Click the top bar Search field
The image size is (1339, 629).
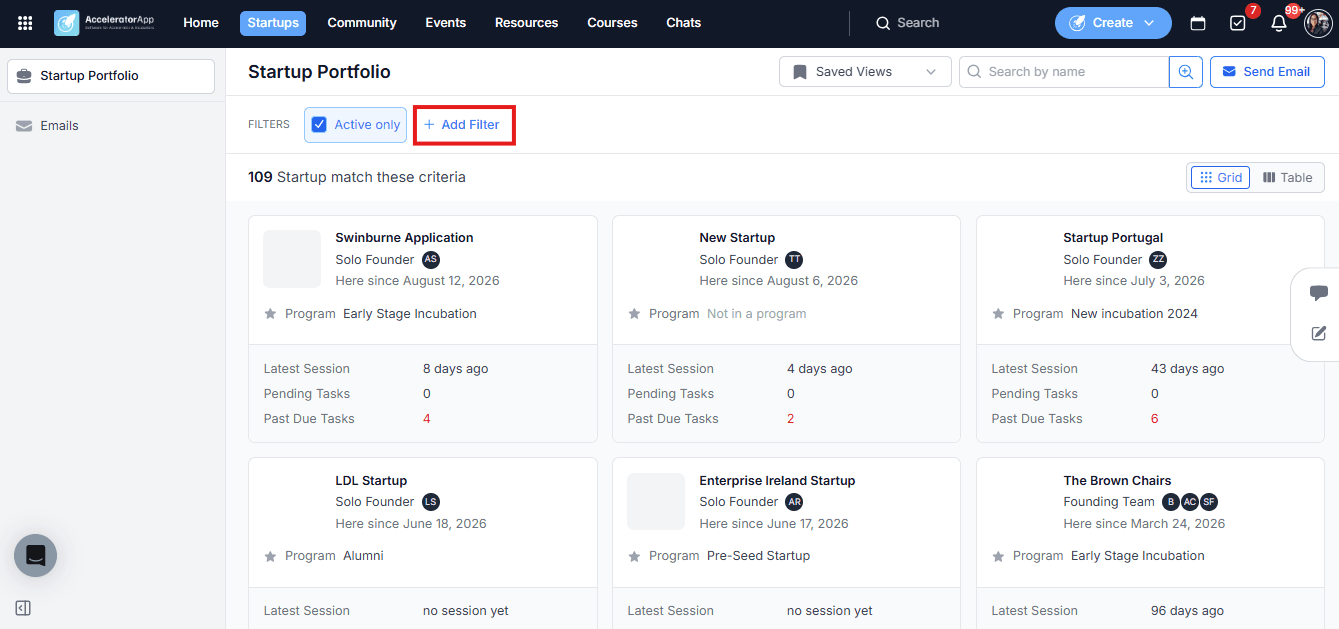pos(908,23)
